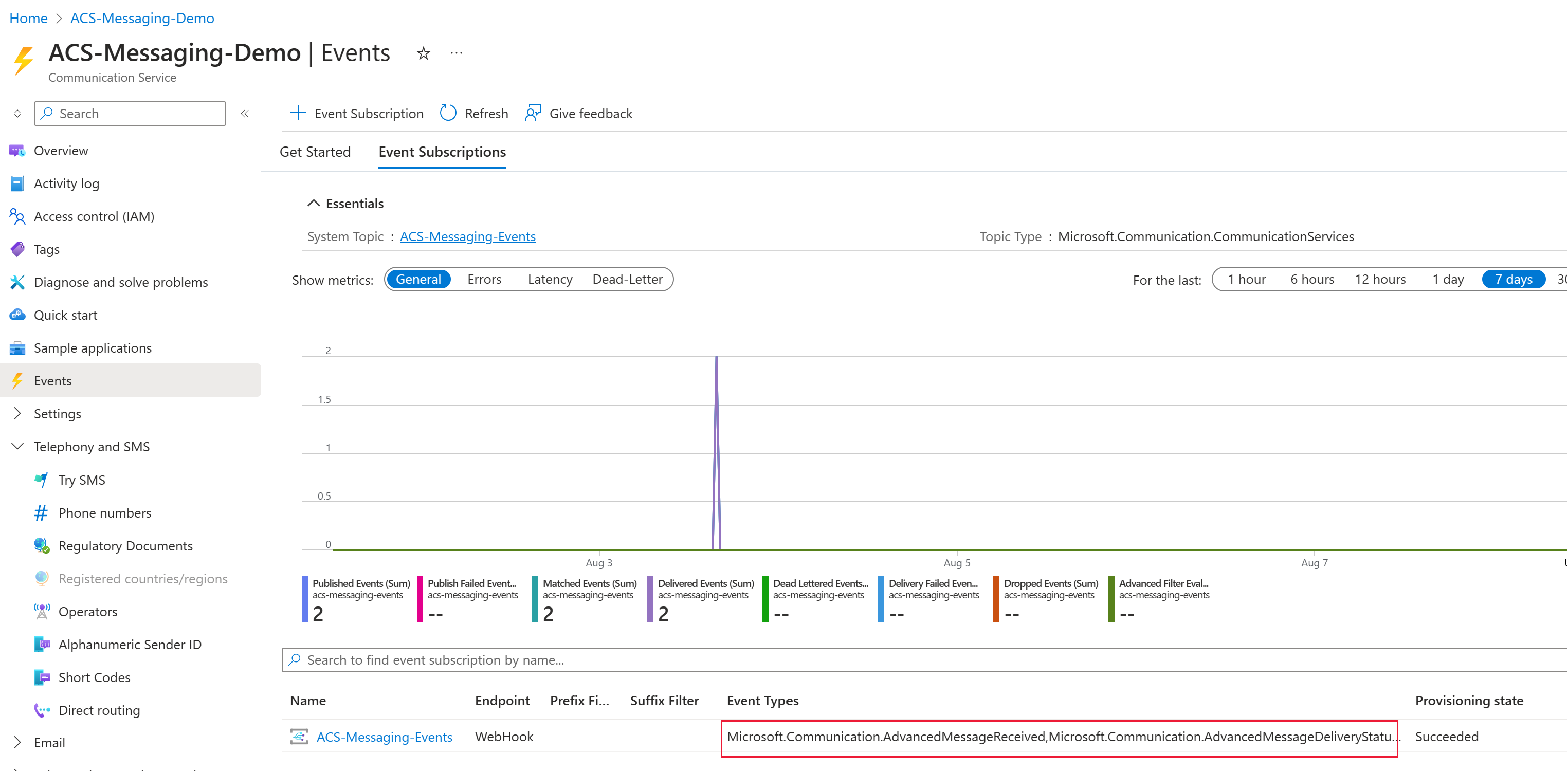This screenshot has height=772, width=1568.
Task: Go to Home breadcrumb link
Action: (x=28, y=17)
